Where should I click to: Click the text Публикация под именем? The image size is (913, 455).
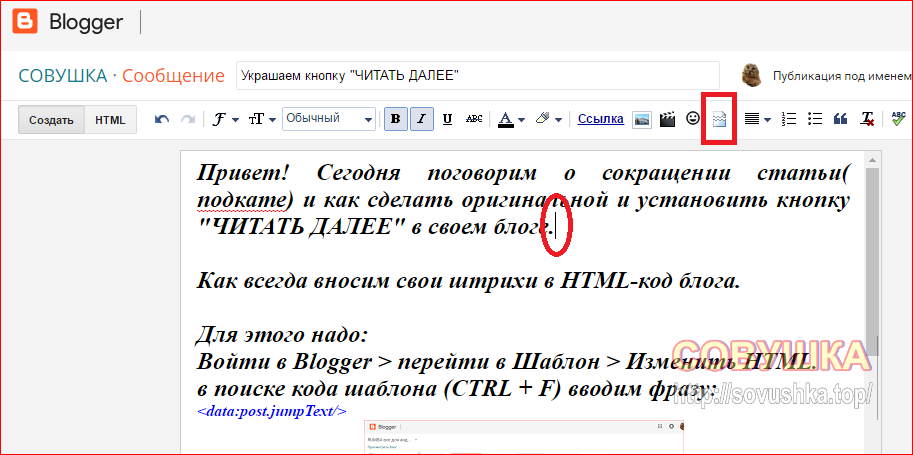point(842,76)
